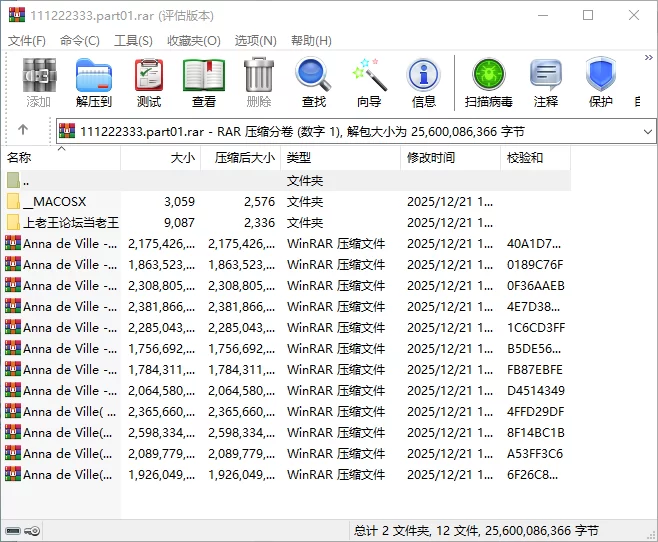Viewport: 658px width, 542px height.
Task: Sort by Size (大小) column header
Action: click(161, 158)
